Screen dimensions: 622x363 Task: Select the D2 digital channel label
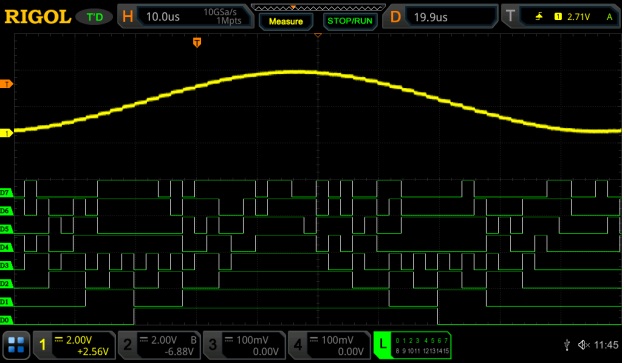pos(6,284)
